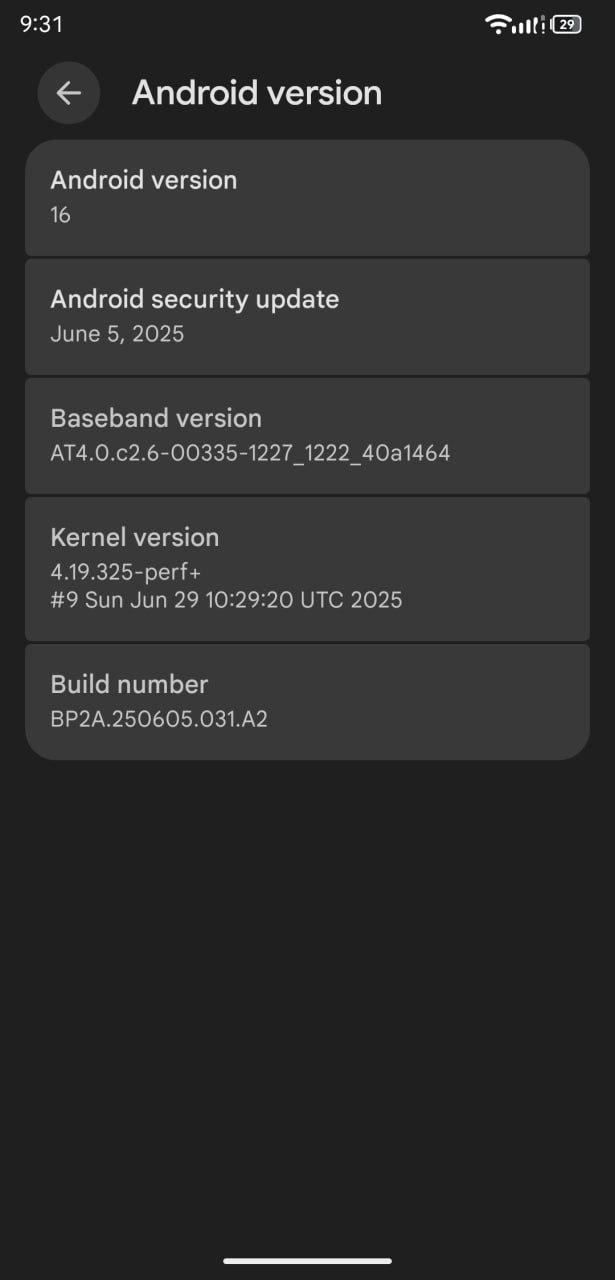Tap the empty area below Build number
This screenshot has height=1280, width=615.
tap(307, 1000)
